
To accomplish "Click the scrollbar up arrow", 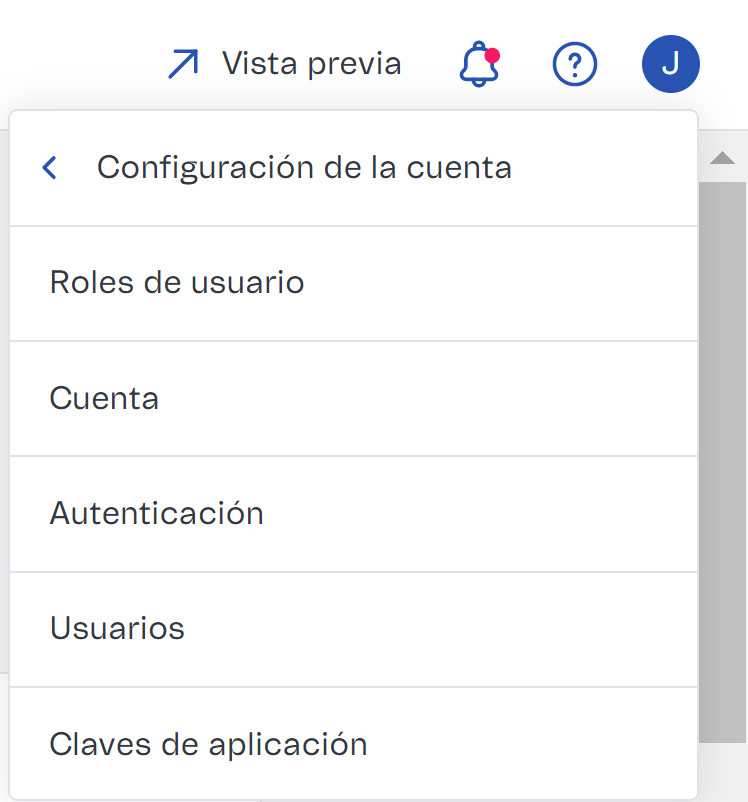I will point(724,157).
